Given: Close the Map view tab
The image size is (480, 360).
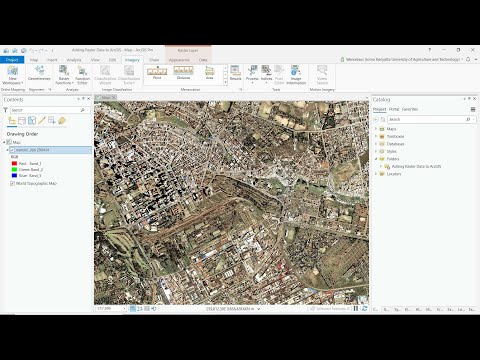Looking at the screenshot, I should (x=114, y=97).
